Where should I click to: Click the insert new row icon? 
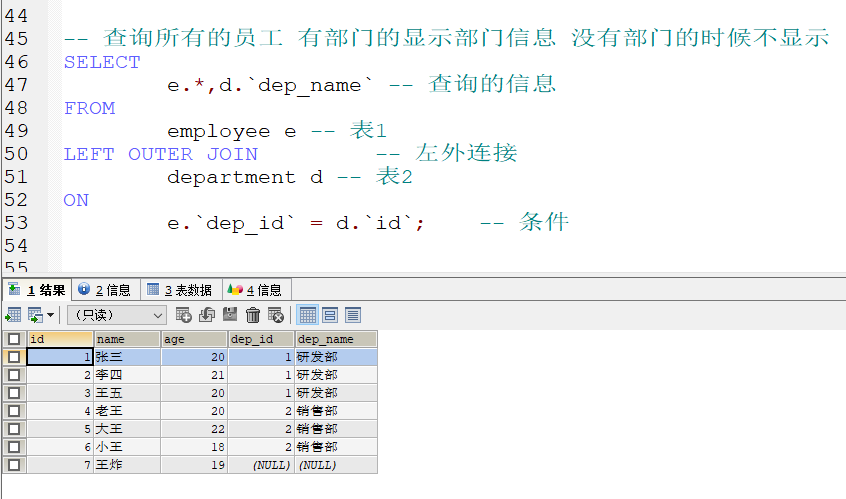(183, 315)
